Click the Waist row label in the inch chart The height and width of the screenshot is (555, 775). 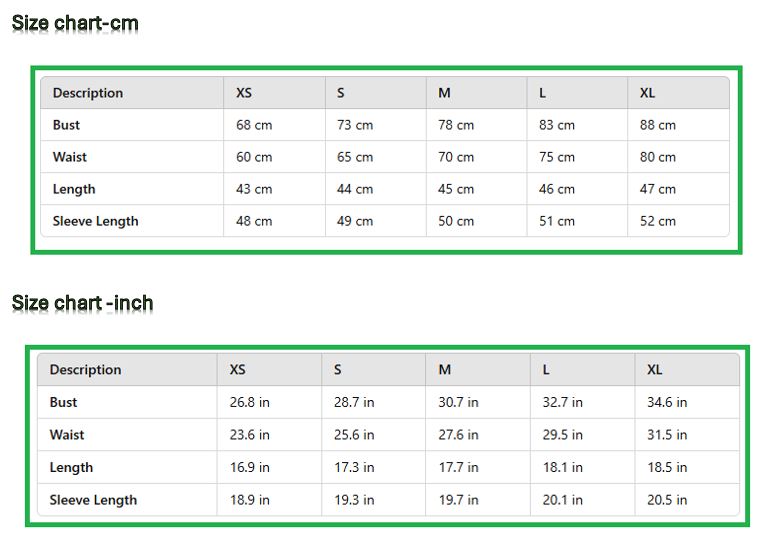click(67, 435)
